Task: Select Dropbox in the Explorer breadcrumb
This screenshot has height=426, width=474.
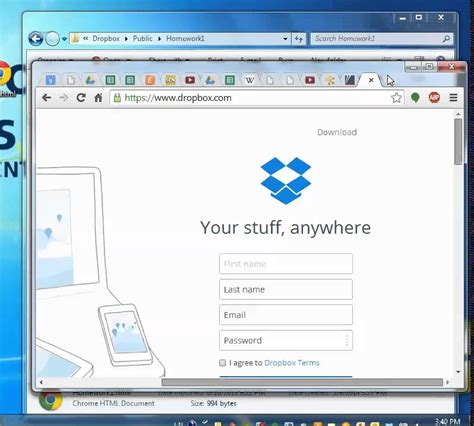Action: tap(106, 38)
